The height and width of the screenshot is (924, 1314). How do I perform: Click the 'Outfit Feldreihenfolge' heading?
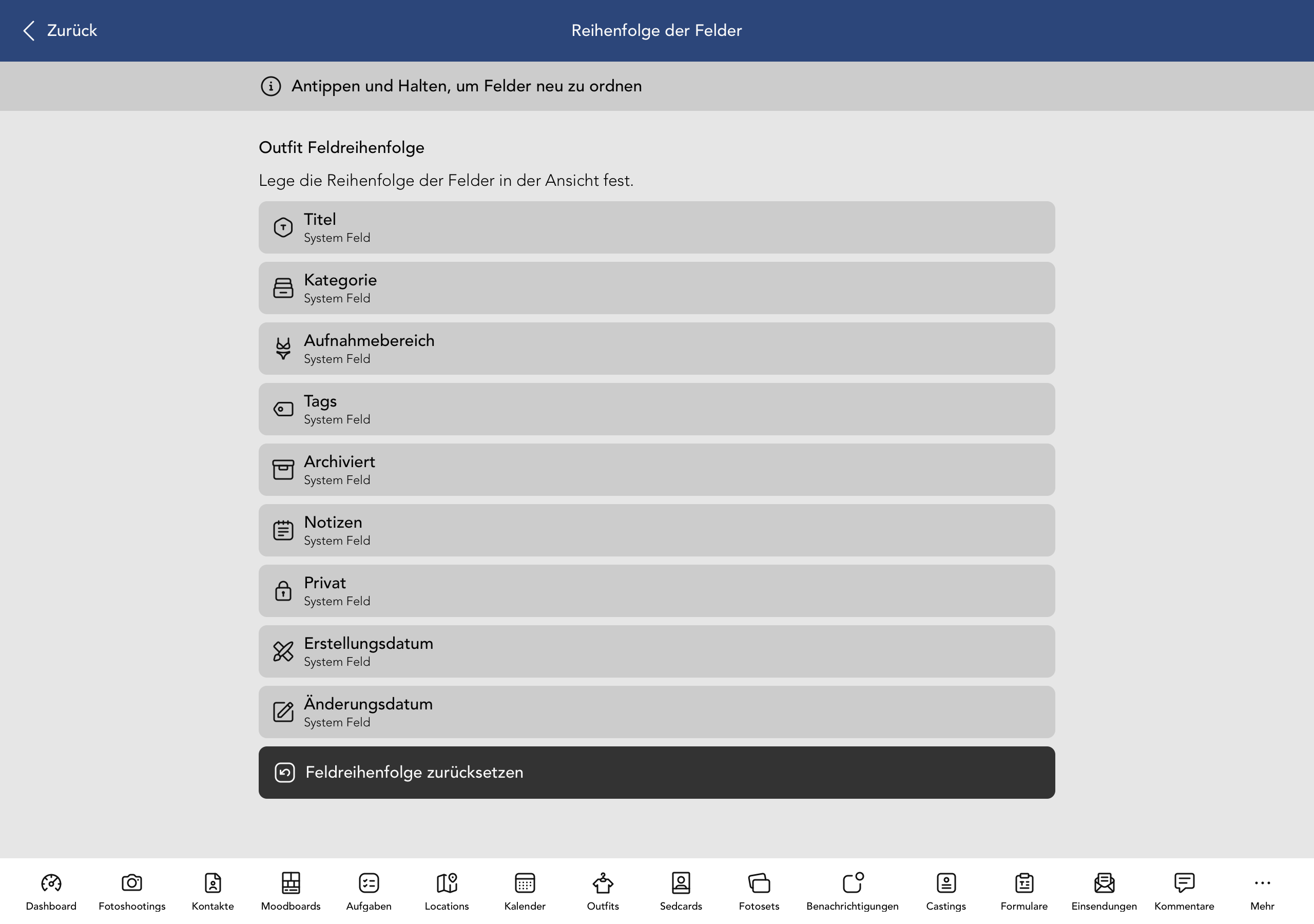coord(342,148)
